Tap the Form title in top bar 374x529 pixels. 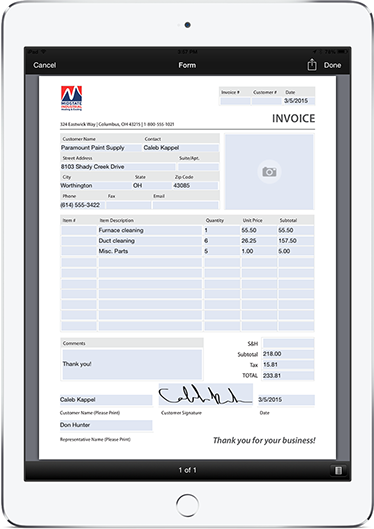coord(187,65)
